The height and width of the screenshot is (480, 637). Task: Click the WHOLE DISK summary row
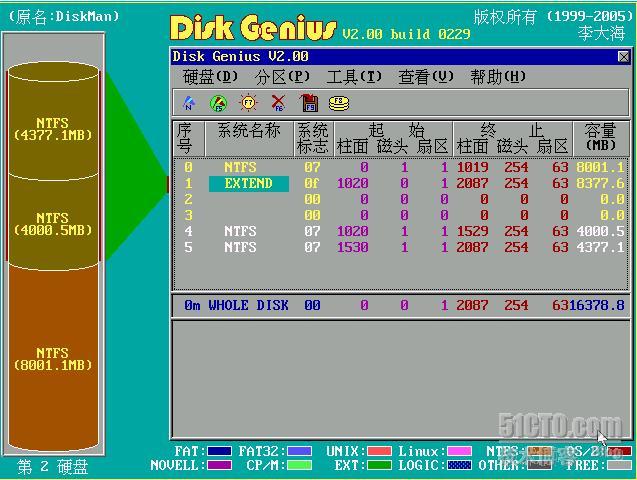point(400,305)
